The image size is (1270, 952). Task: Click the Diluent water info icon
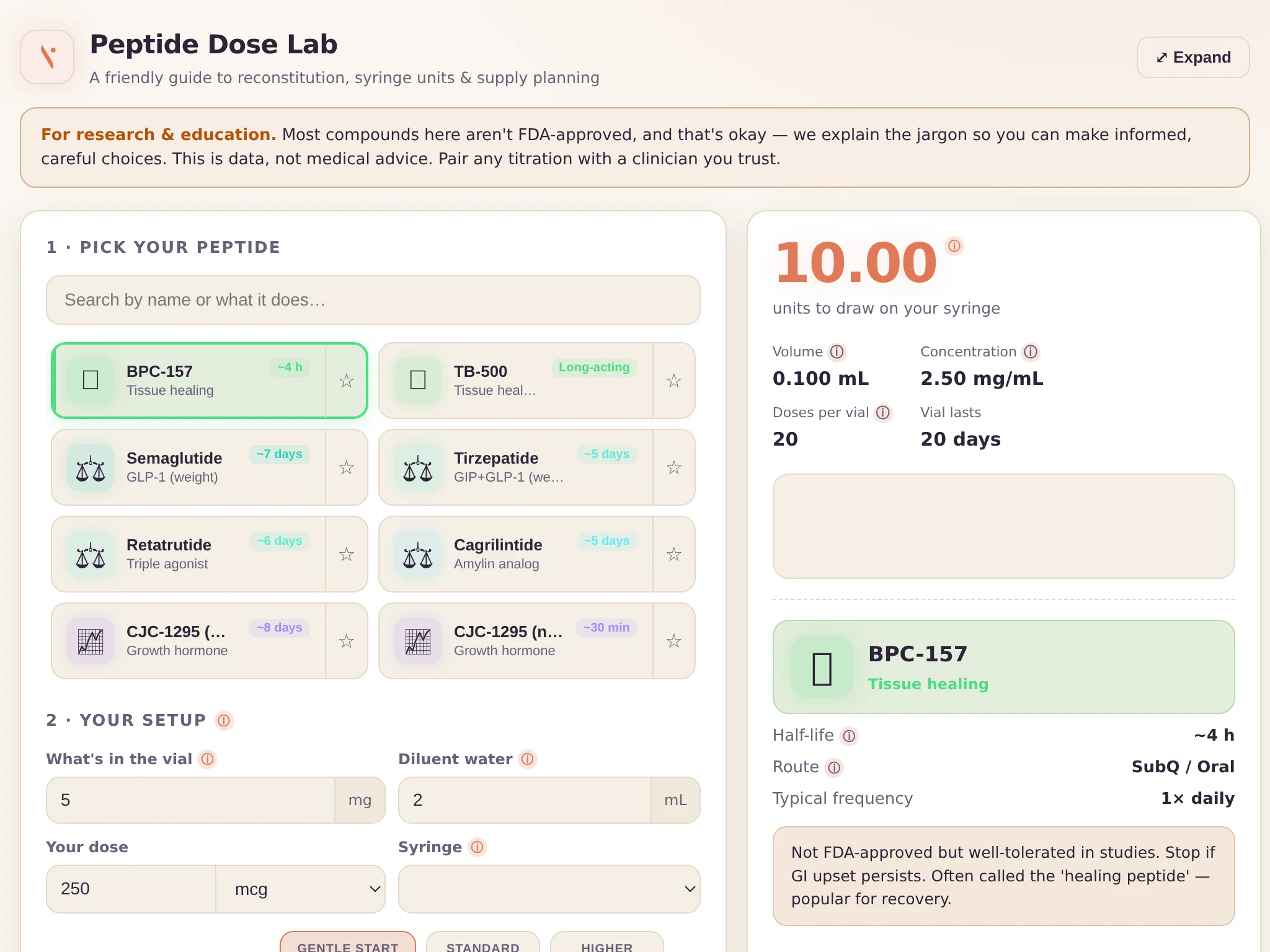tap(528, 759)
